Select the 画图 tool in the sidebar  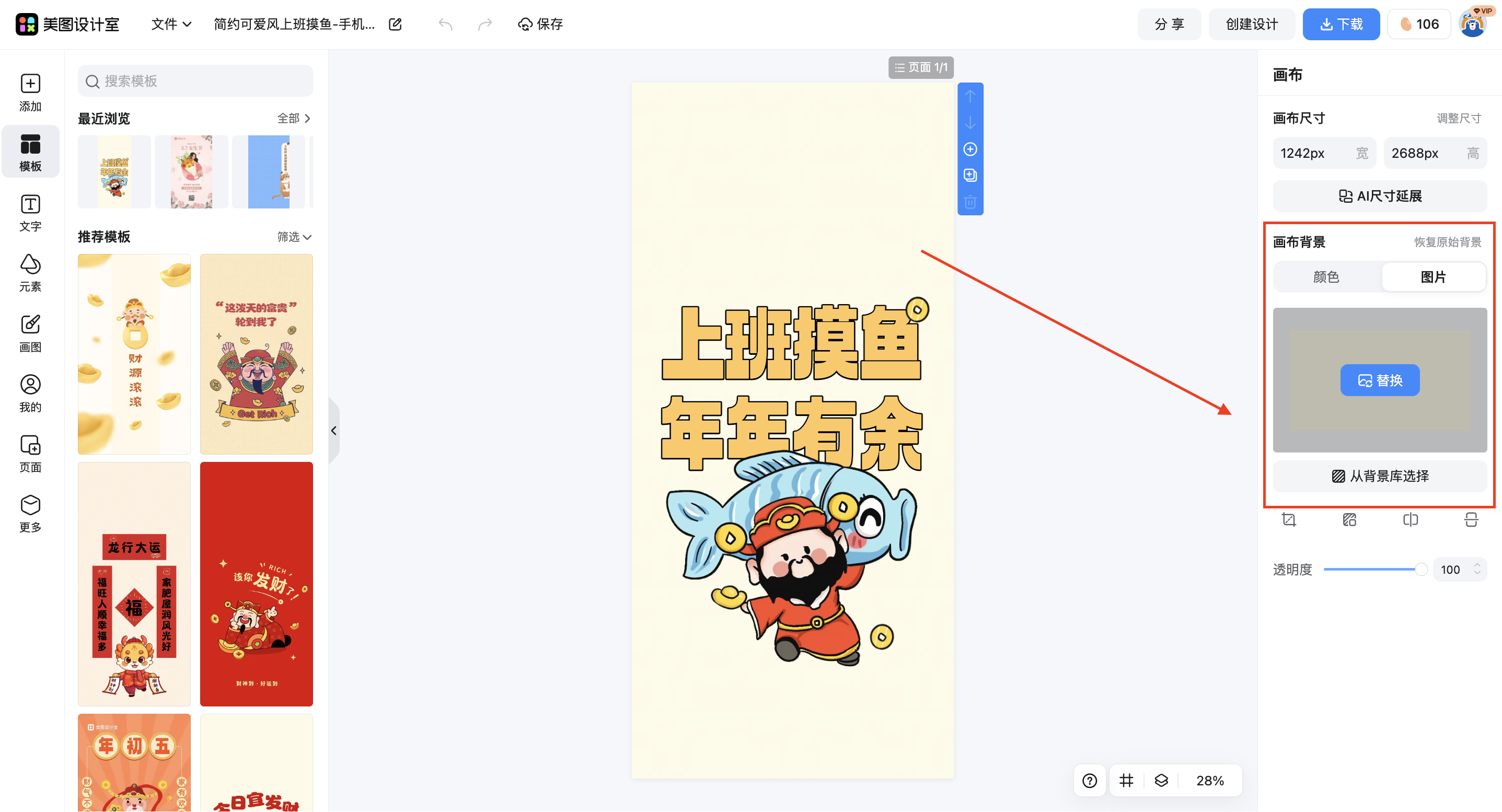tap(30, 333)
